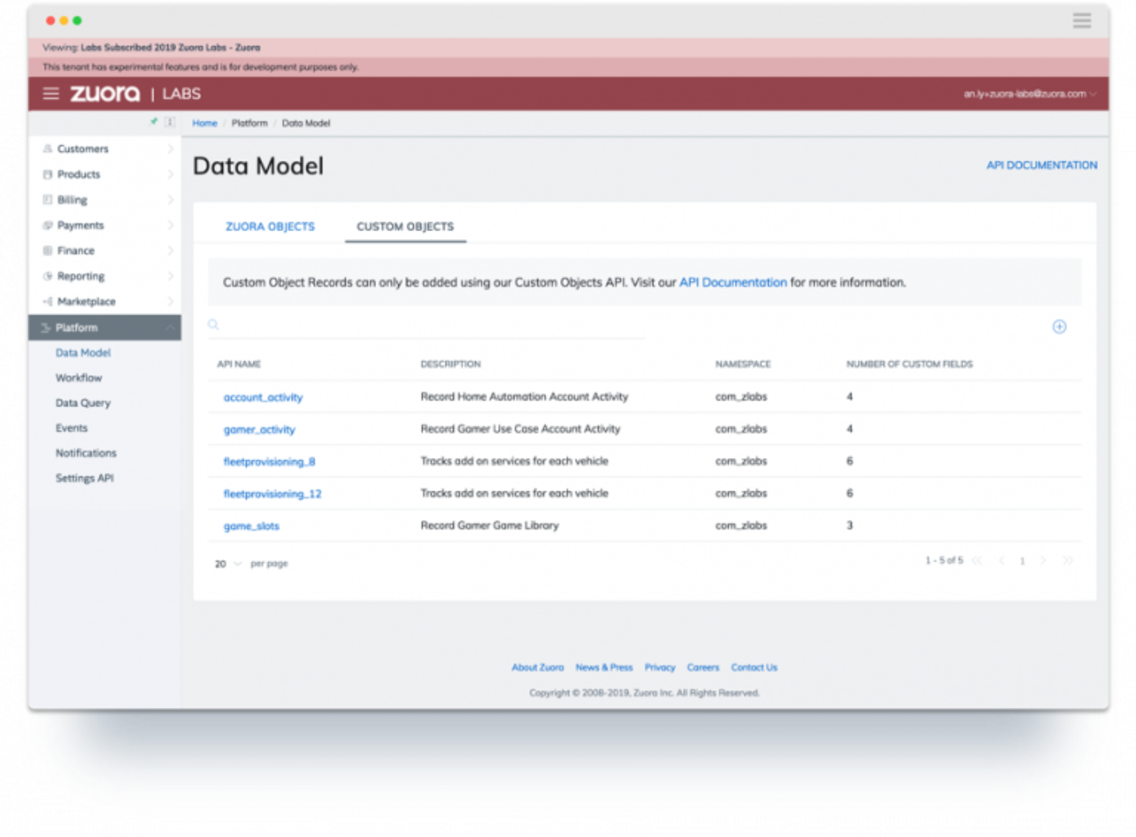Image resolution: width=1136 pixels, height=837 pixels.
Task: Click the Reporting icon in the sidebar
Action: [x=47, y=276]
